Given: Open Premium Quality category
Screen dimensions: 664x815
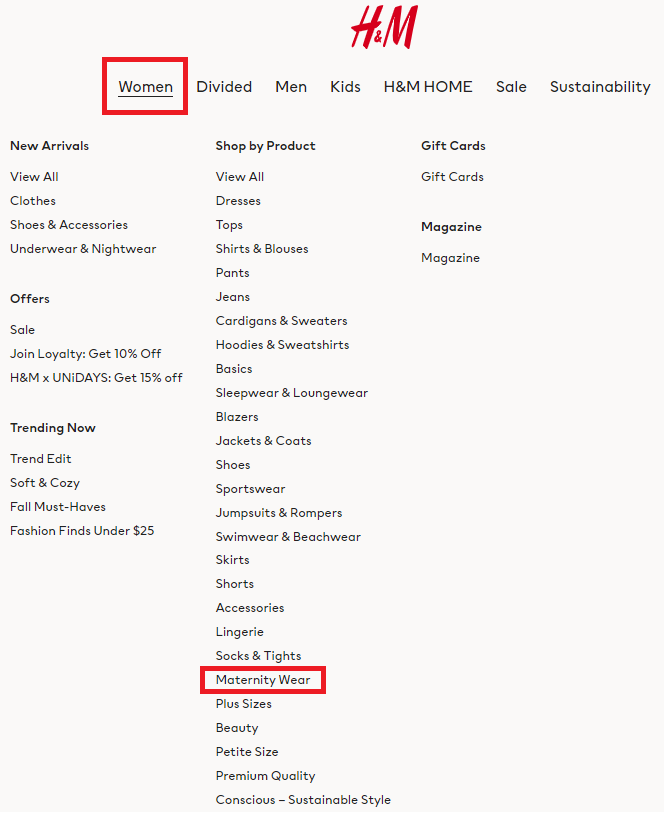Looking at the screenshot, I should 266,776.
